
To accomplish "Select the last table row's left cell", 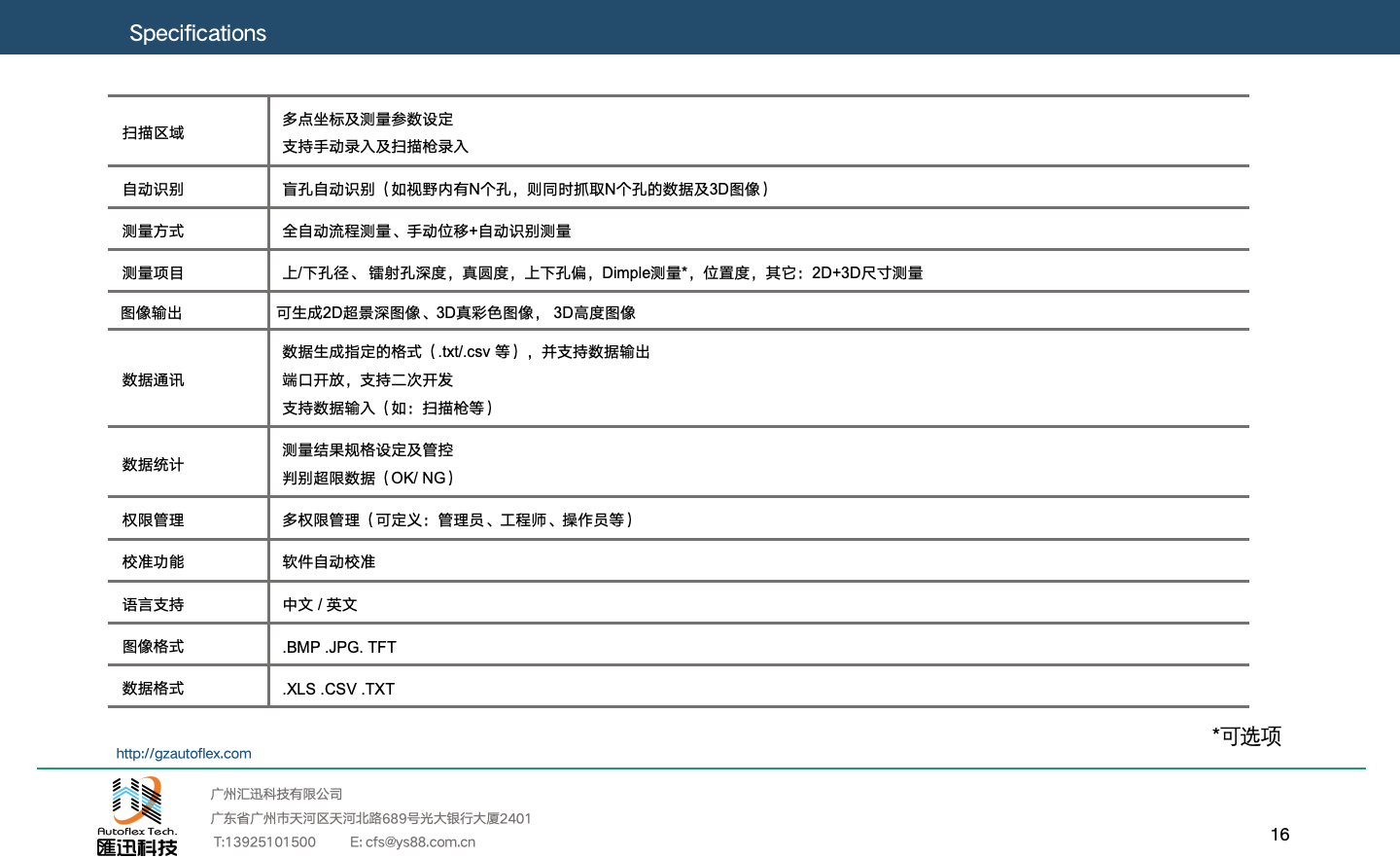I will (188, 686).
